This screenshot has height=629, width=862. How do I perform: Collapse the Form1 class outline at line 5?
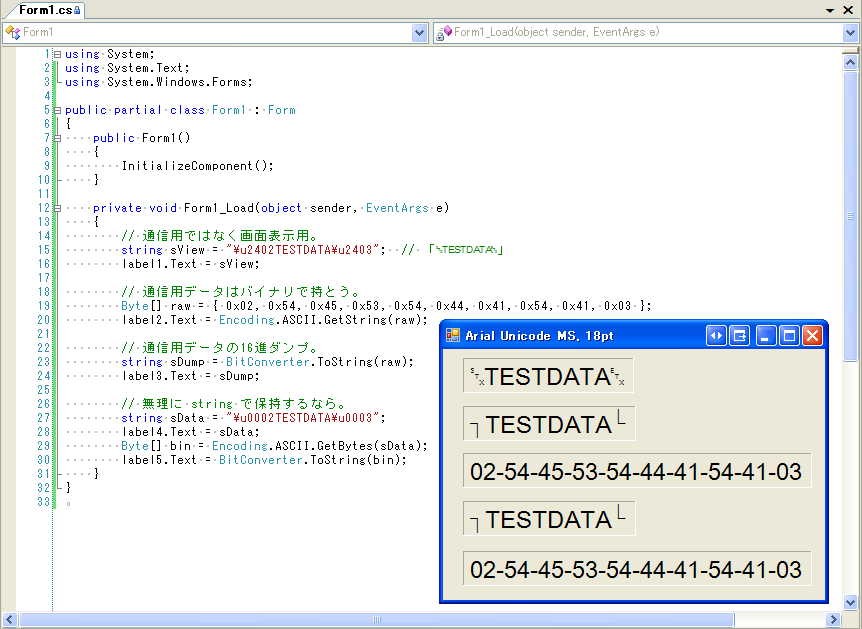(57, 111)
